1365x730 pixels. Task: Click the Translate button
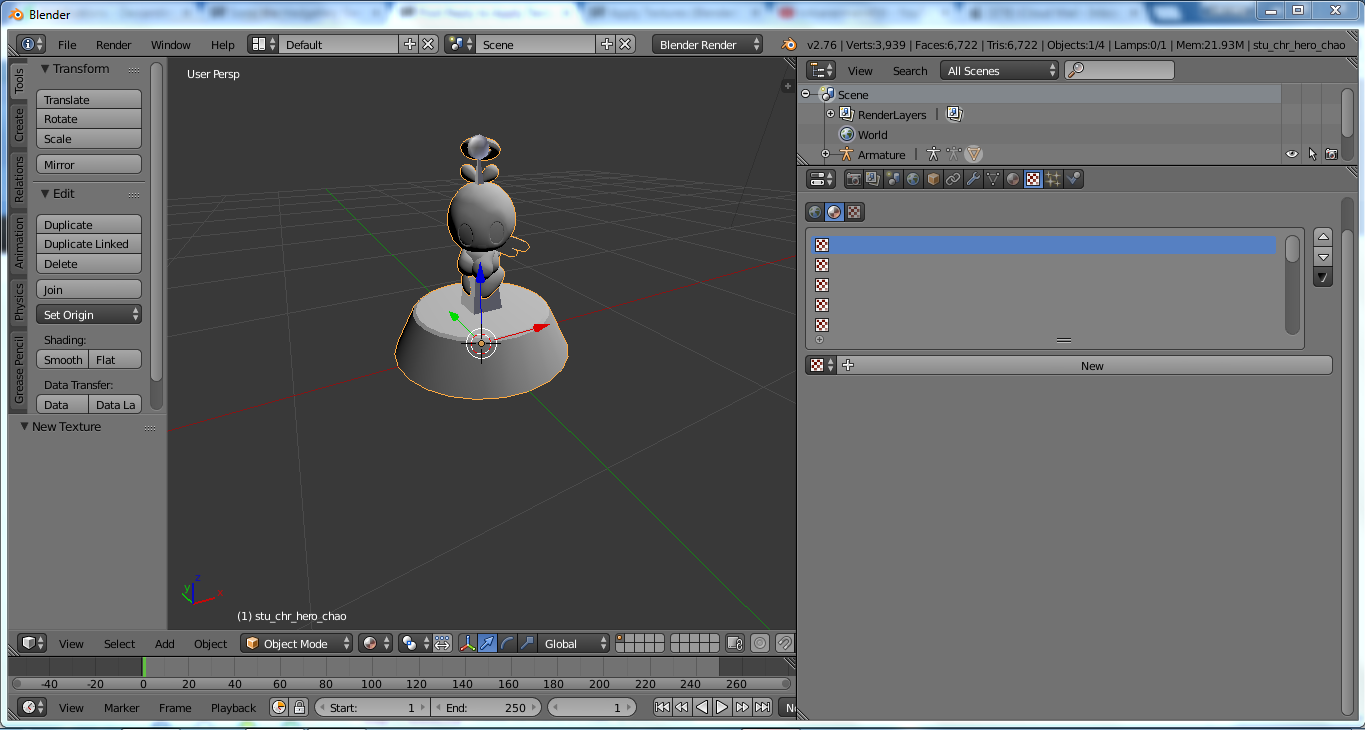(x=89, y=99)
